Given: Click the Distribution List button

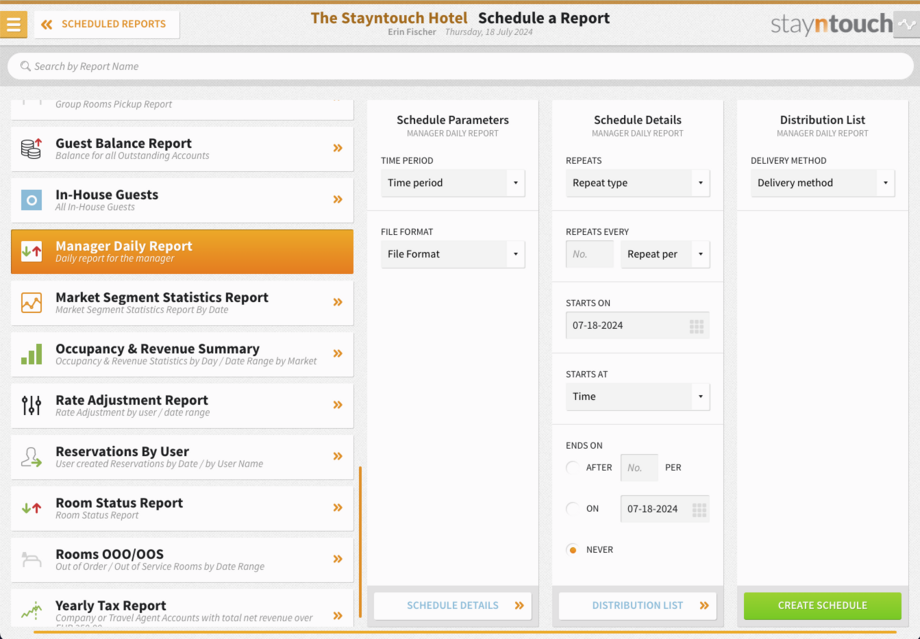Looking at the screenshot, I should point(638,606).
